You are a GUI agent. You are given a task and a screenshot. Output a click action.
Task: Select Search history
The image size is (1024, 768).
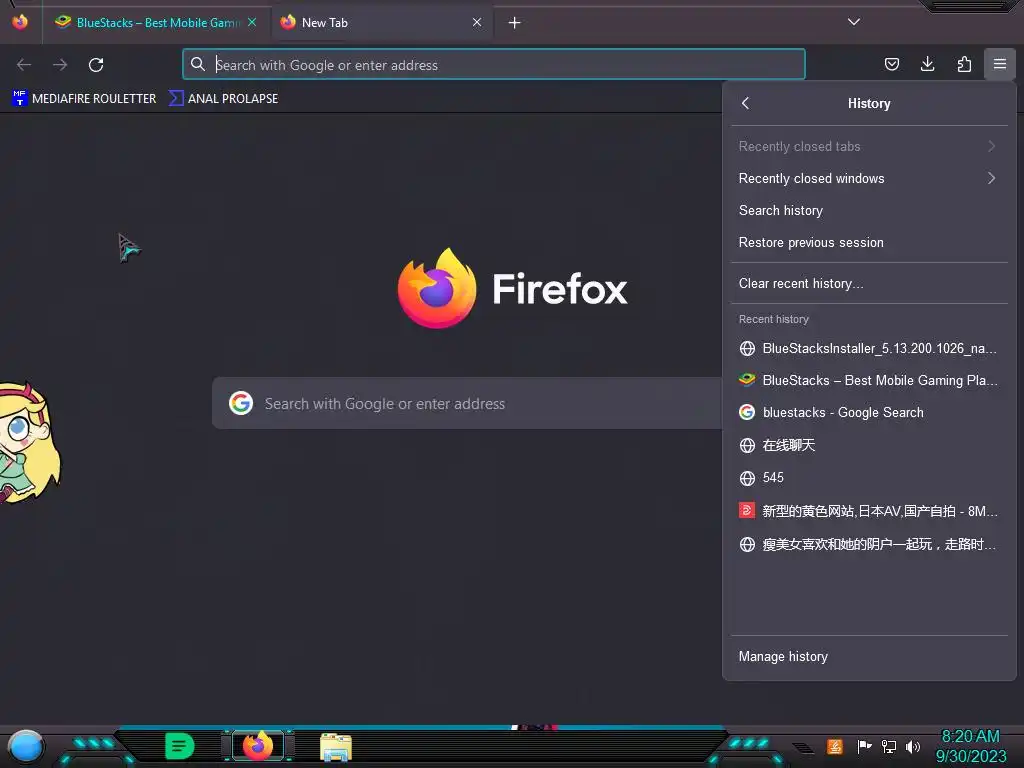coord(869,210)
